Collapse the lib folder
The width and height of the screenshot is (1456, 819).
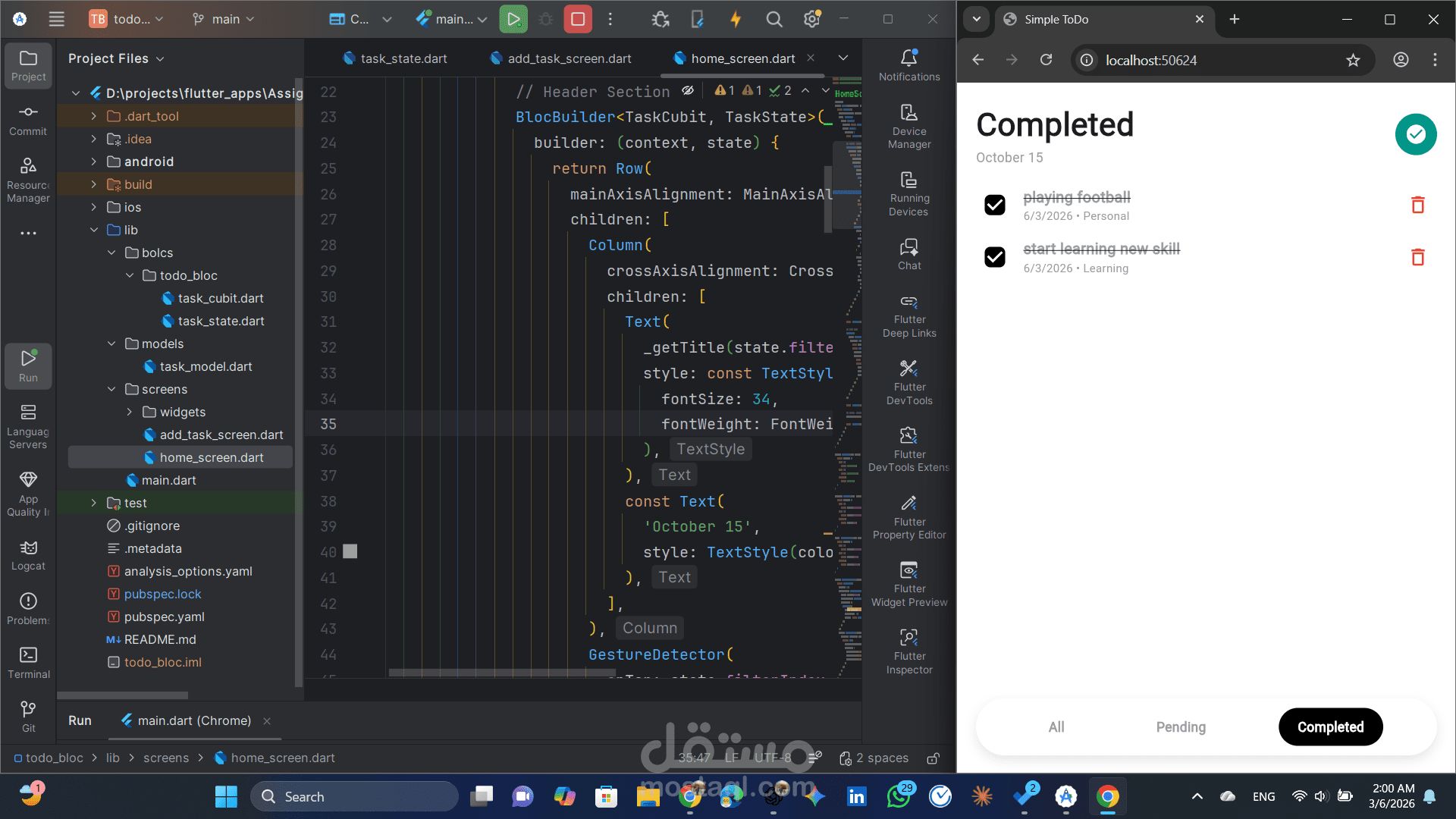point(93,230)
